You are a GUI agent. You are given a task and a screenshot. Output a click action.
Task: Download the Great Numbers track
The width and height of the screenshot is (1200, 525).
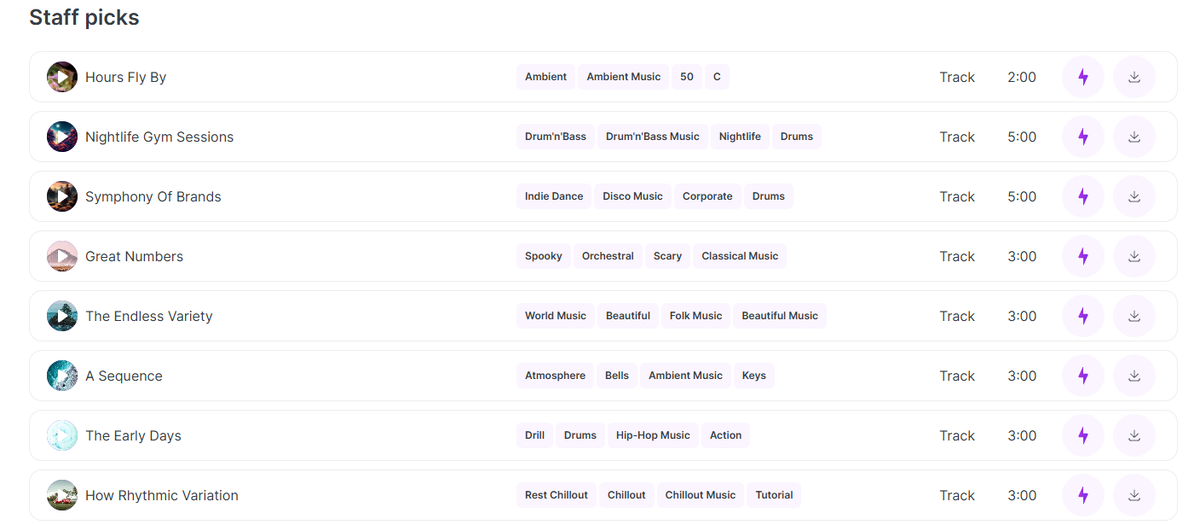click(1134, 257)
